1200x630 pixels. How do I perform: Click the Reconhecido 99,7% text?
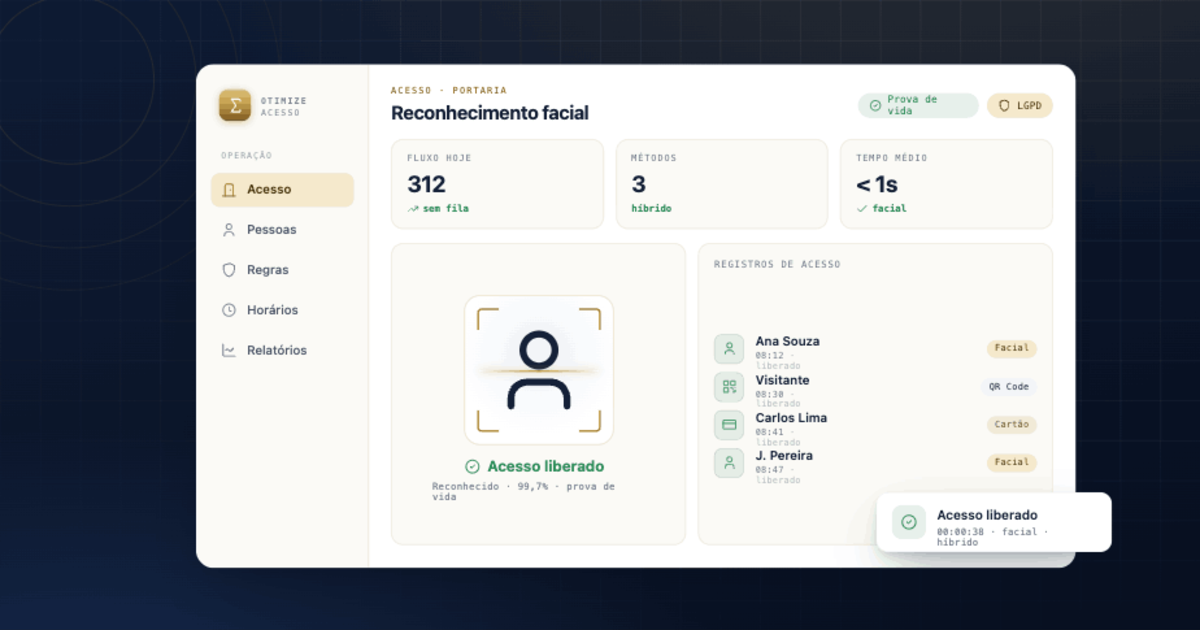click(x=523, y=491)
